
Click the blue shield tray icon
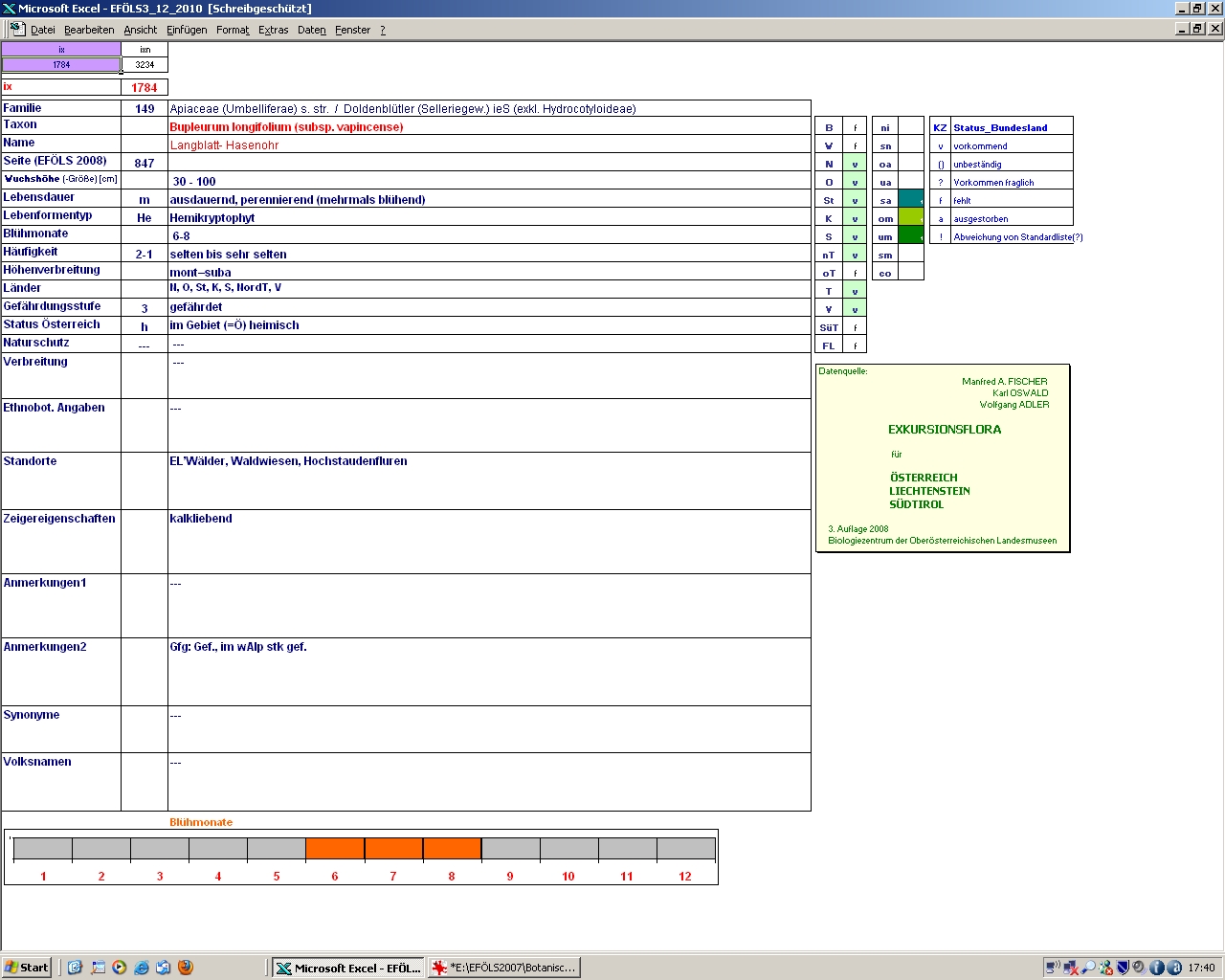point(1123,968)
